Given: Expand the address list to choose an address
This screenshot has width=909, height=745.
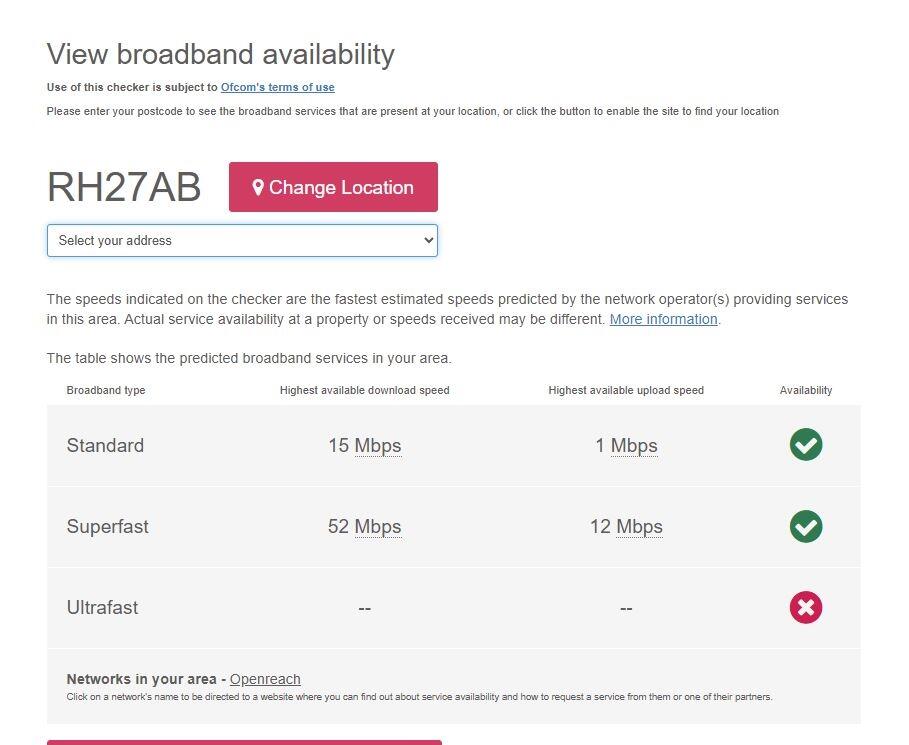Looking at the screenshot, I should (x=242, y=240).
